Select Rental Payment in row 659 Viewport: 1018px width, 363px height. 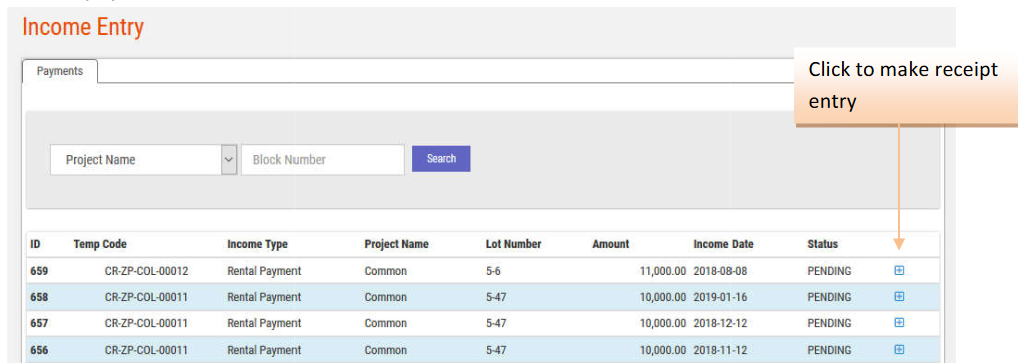(264, 271)
